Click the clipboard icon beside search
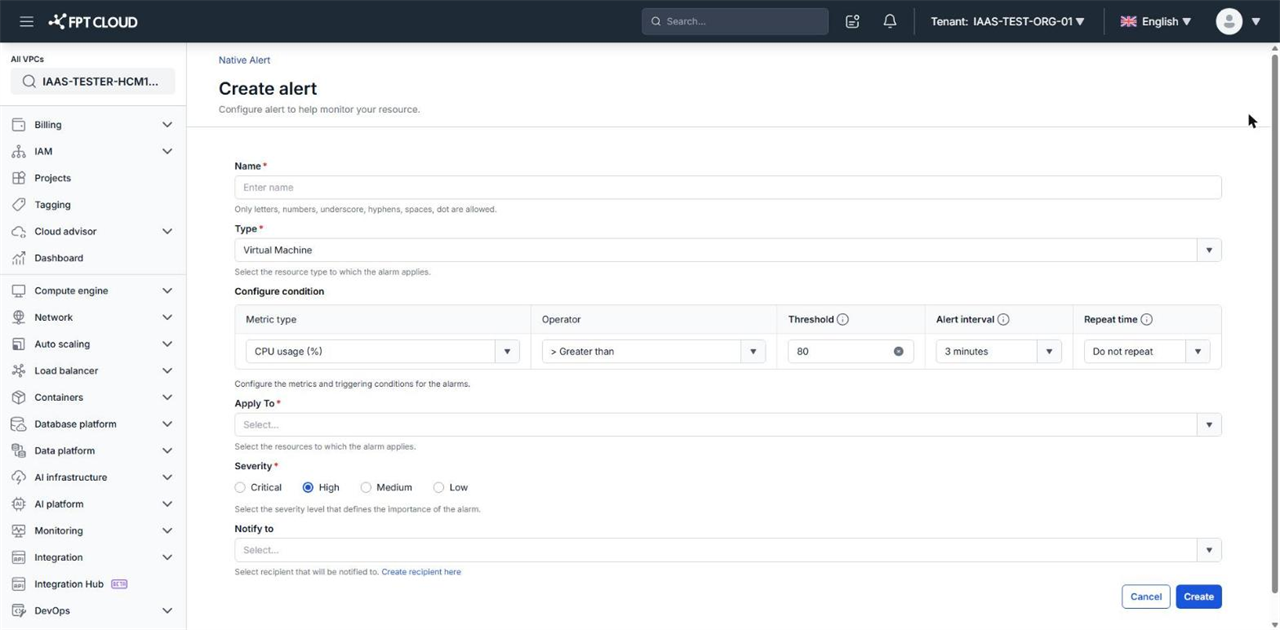The width and height of the screenshot is (1280, 630). (x=852, y=21)
